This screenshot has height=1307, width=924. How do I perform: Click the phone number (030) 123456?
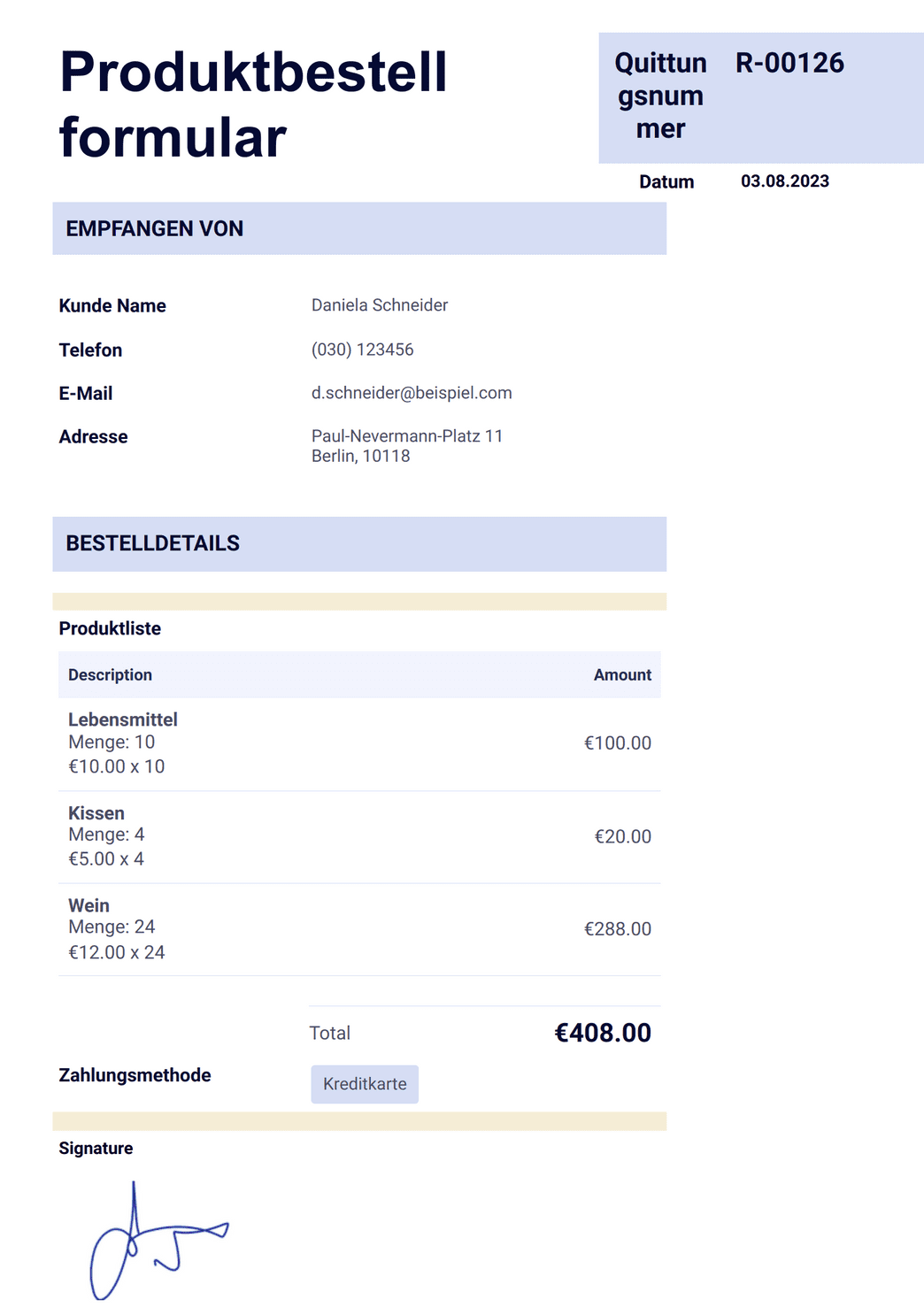[363, 350]
